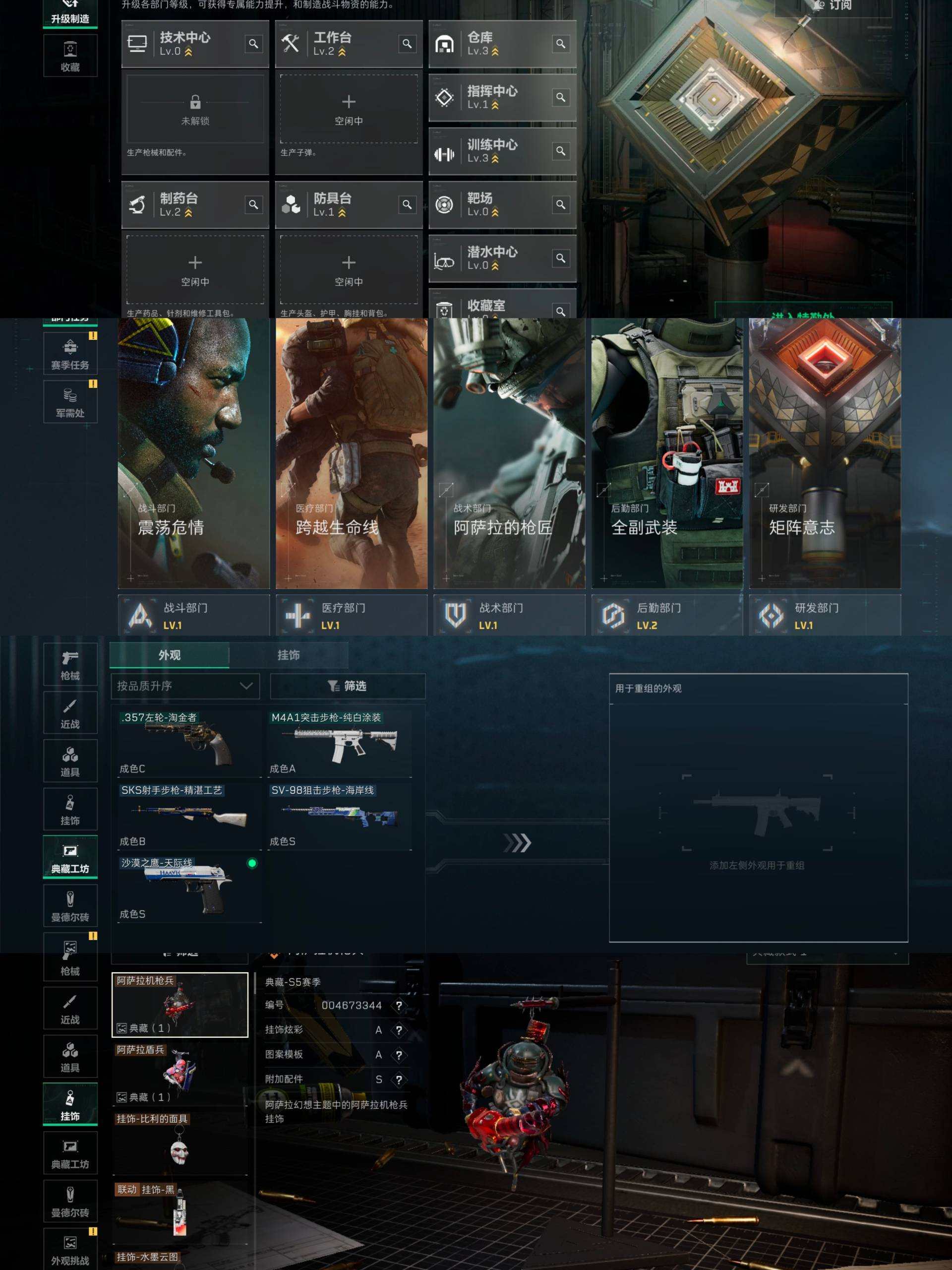This screenshot has height=1270, width=952.
Task: Open 军需处 in the sidebar
Action: [x=70, y=402]
